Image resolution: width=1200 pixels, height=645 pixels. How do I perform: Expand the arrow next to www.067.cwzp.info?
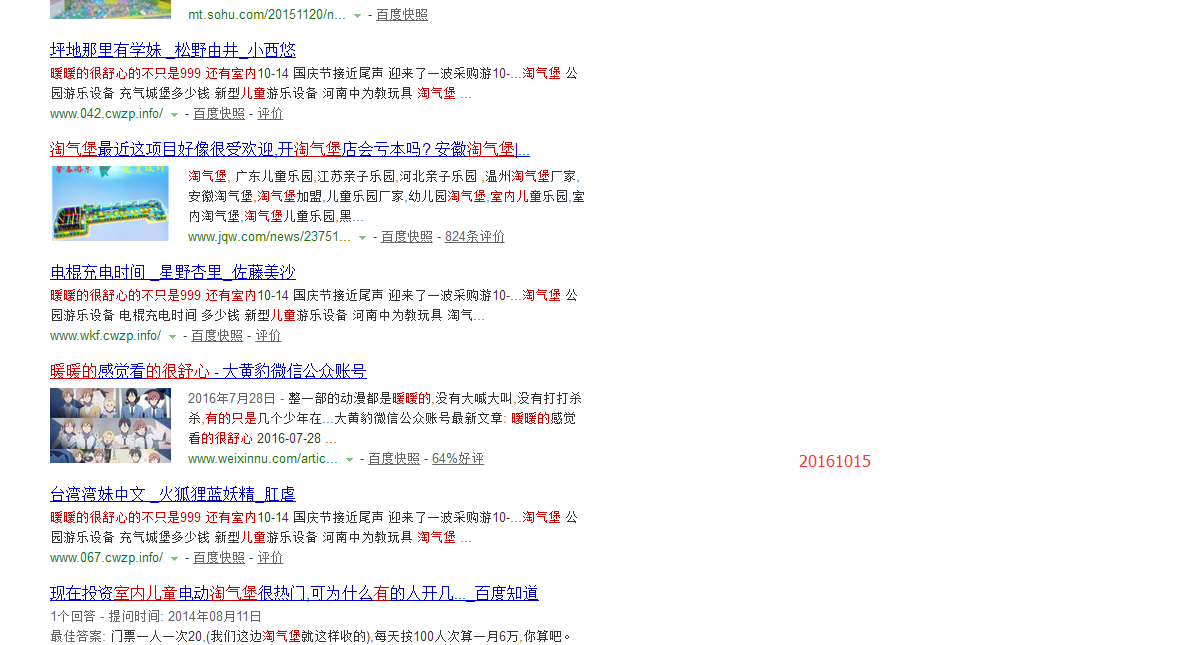click(x=174, y=559)
